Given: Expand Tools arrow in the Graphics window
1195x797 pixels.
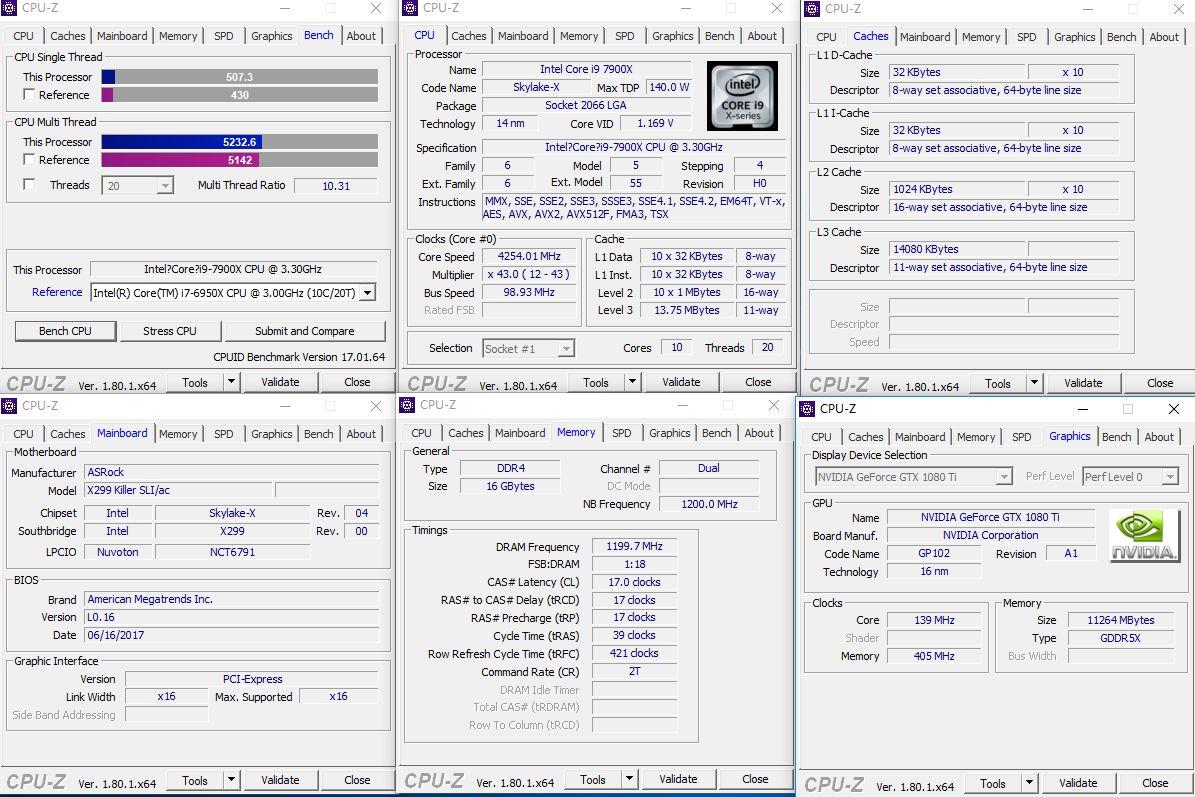Looking at the screenshot, I should 1029,783.
